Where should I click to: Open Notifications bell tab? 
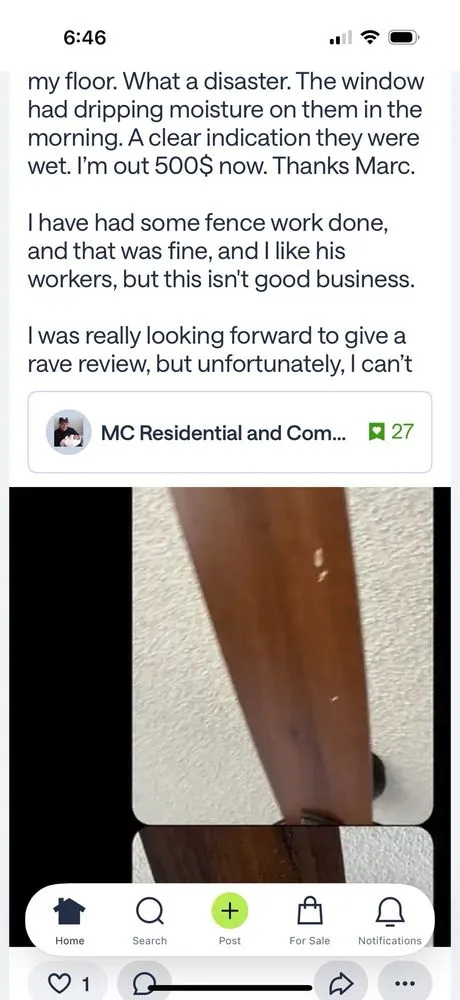[389, 920]
